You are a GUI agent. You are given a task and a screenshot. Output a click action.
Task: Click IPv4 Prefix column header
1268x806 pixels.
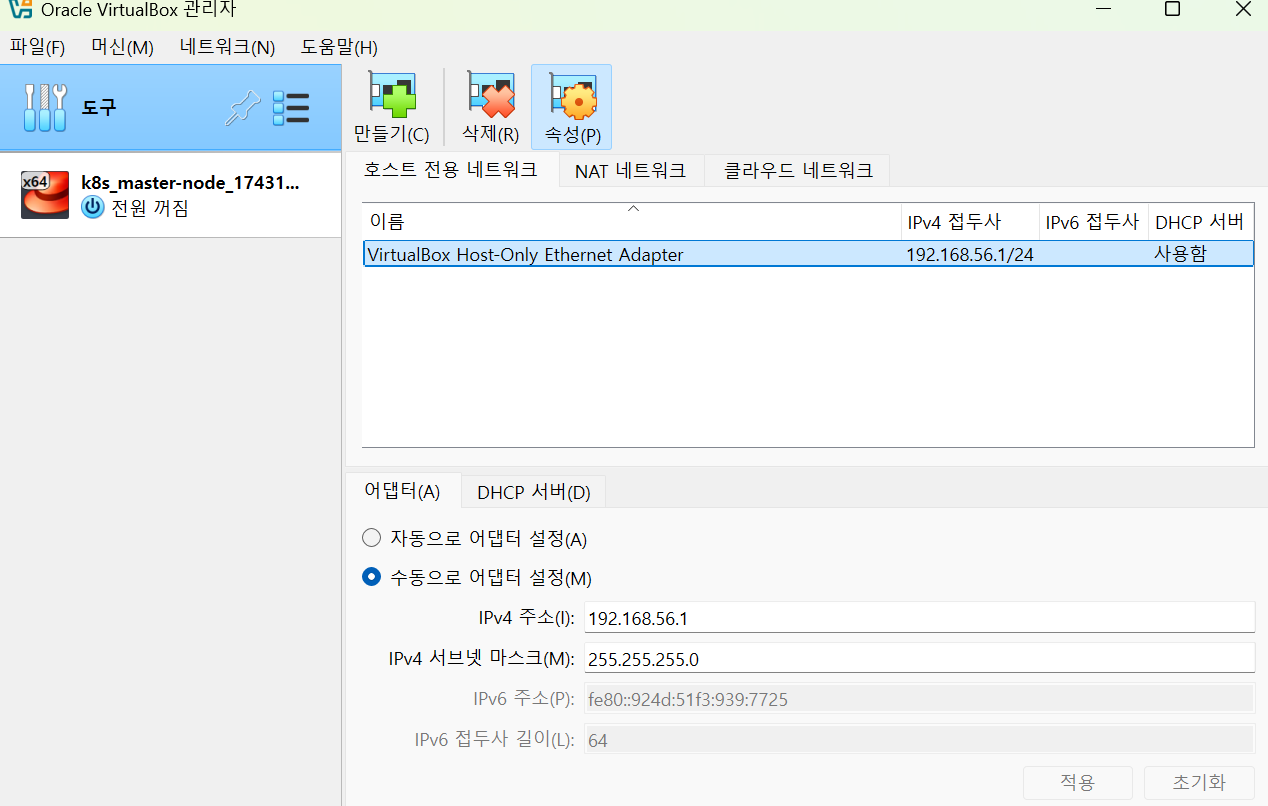pyautogui.click(x=969, y=222)
